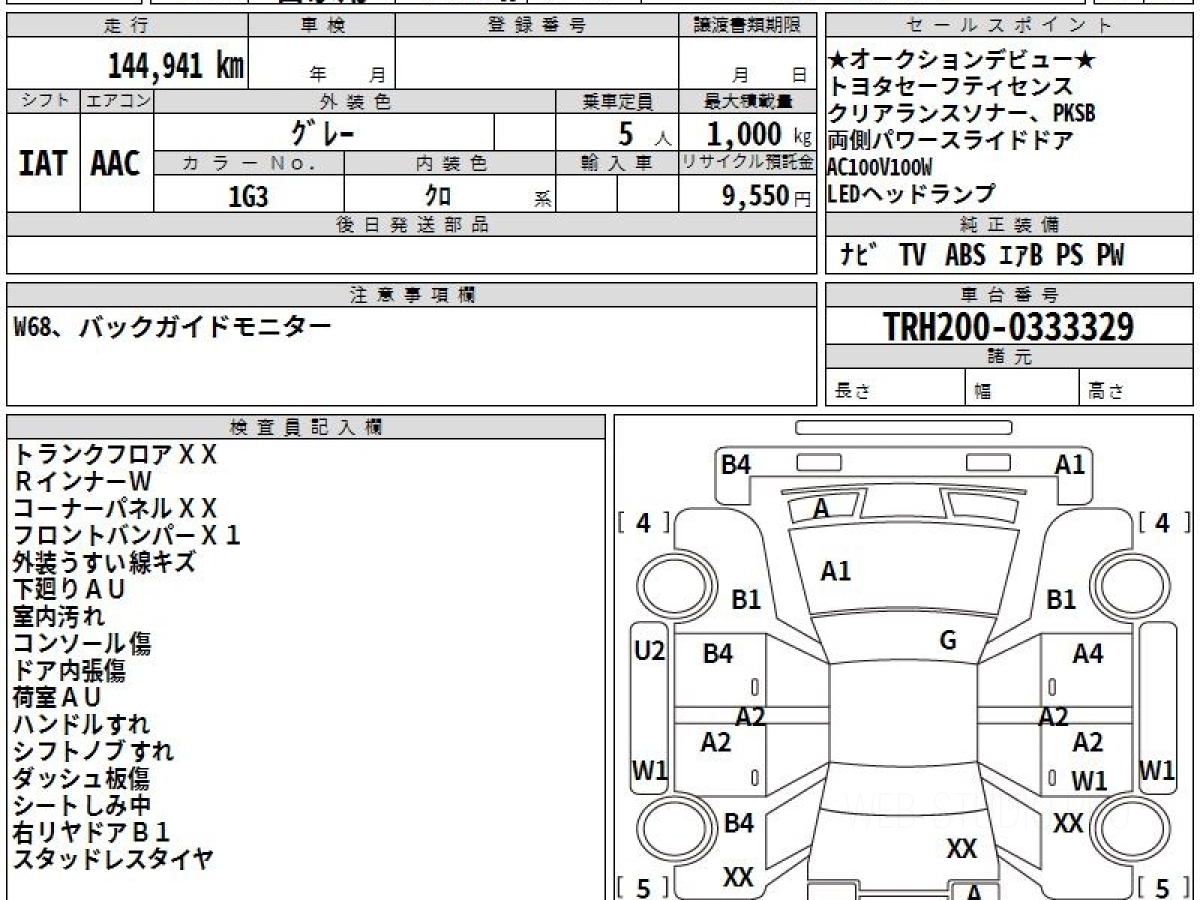Click the 注意事項欄 section header
The height and width of the screenshot is (900, 1200).
point(412,294)
